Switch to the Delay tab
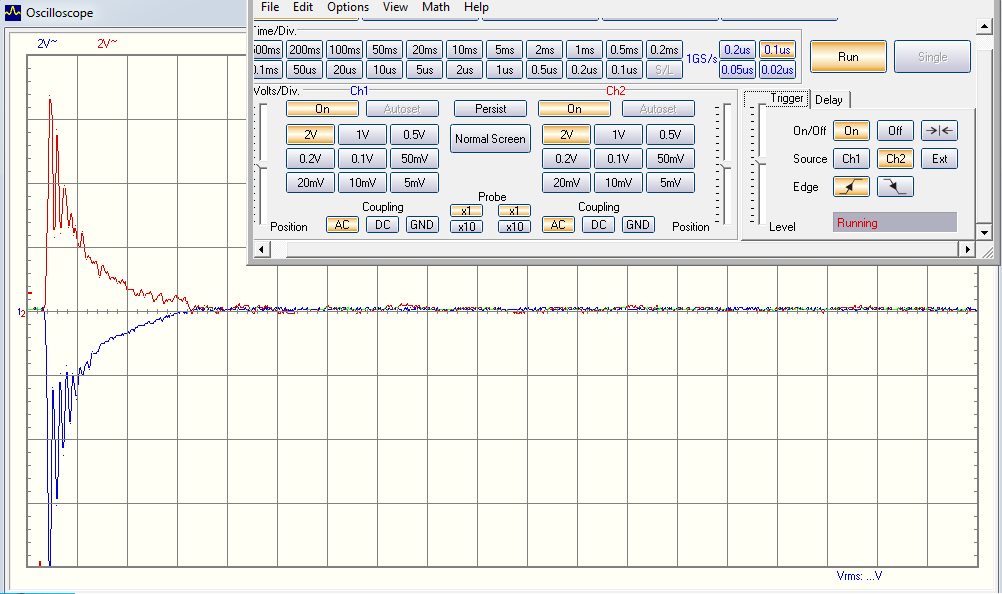This screenshot has width=1002, height=594. 829,100
